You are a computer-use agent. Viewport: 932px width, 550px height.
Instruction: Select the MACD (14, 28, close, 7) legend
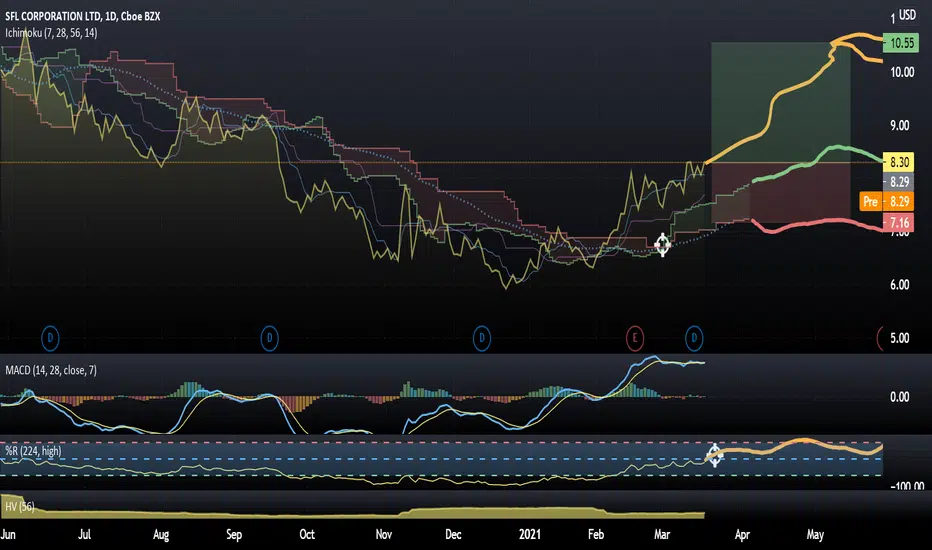pos(51,370)
